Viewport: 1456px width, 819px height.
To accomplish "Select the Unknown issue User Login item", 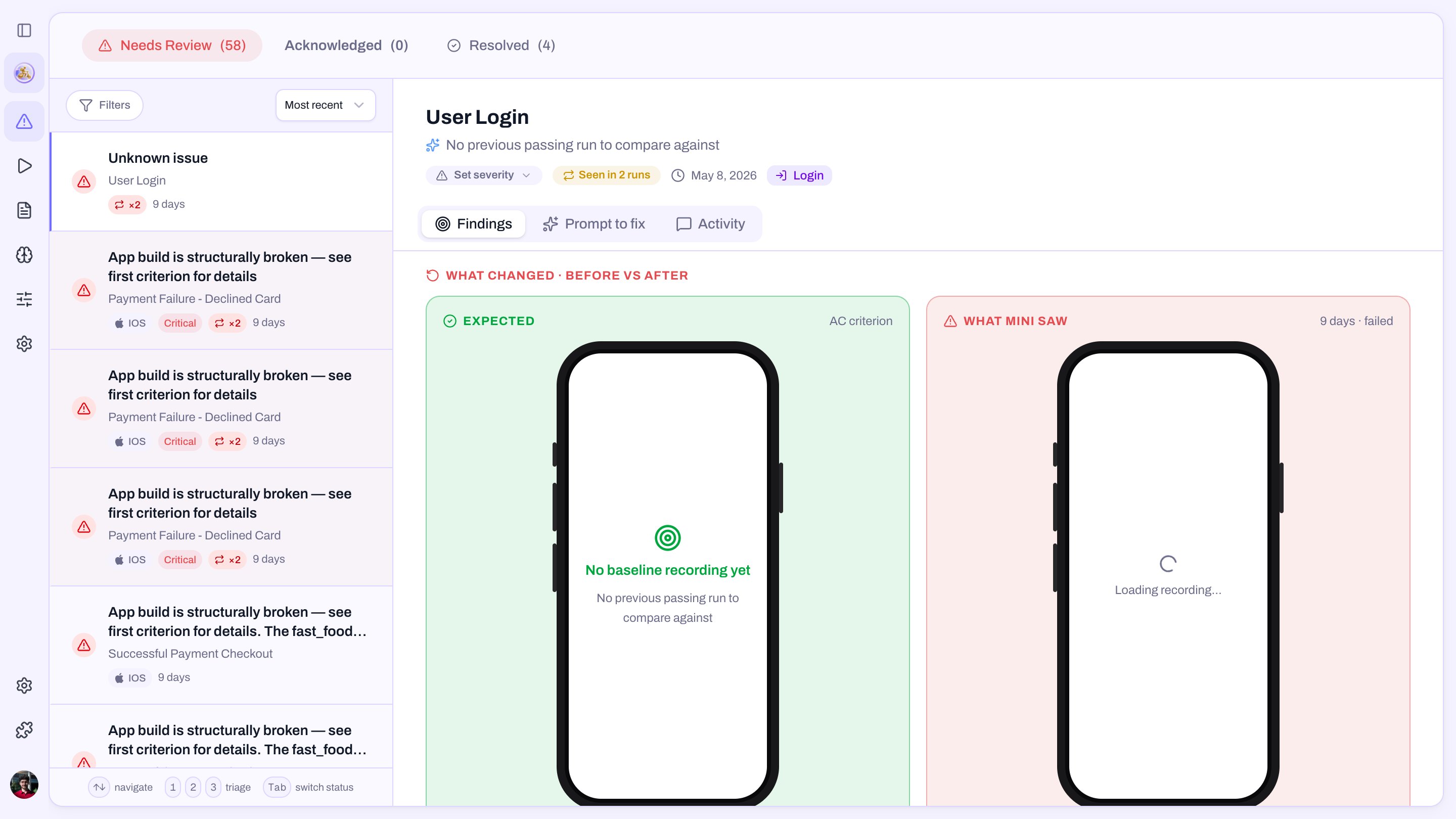I will click(x=221, y=181).
